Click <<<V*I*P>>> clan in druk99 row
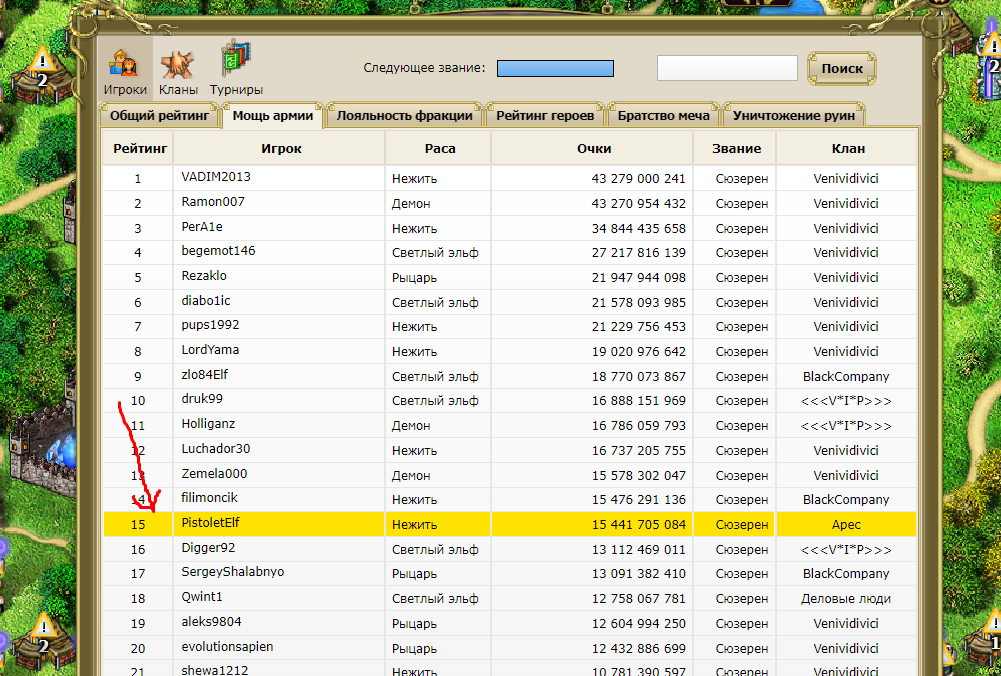This screenshot has width=1001, height=676. 846,401
